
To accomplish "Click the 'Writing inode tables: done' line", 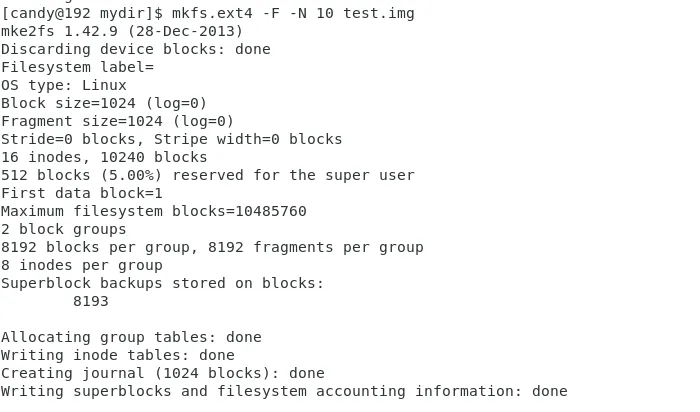I will pos(117,355).
